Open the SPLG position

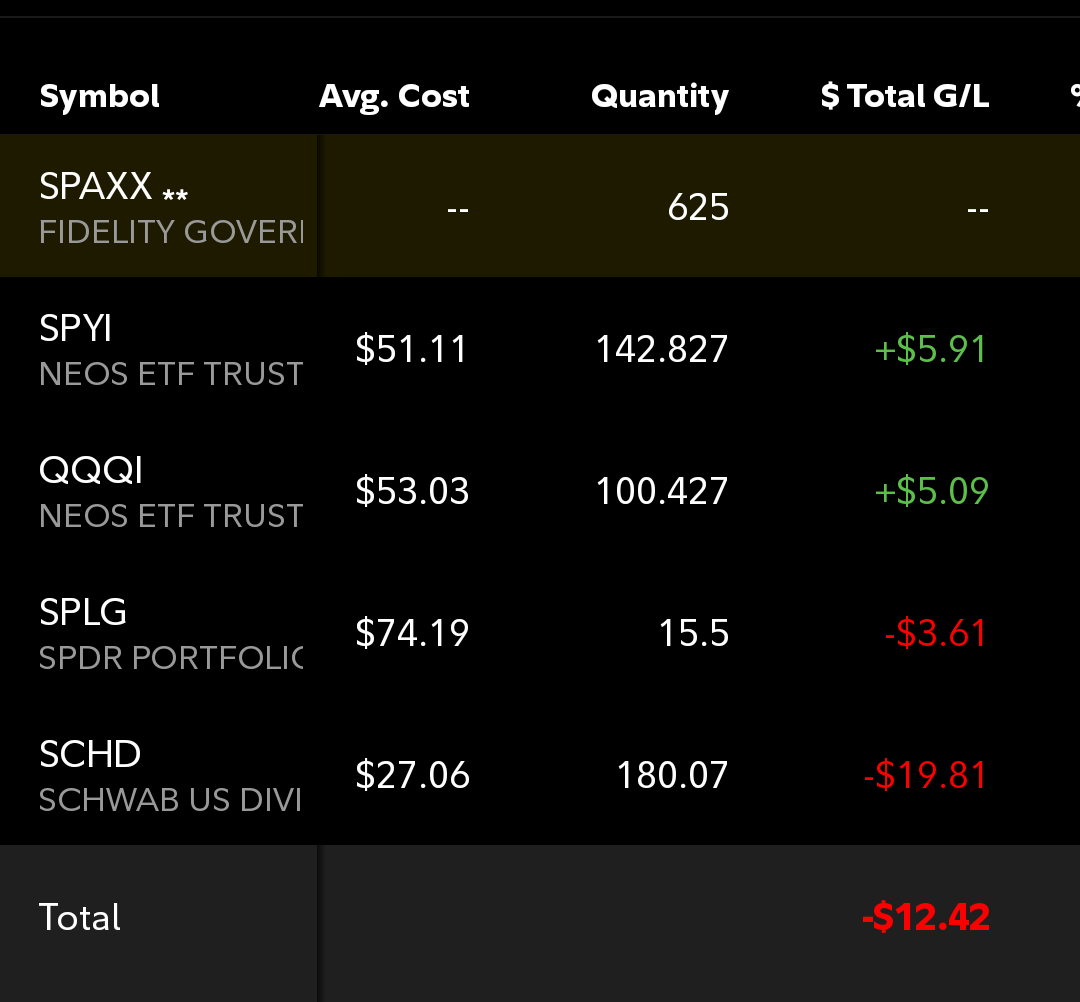83,612
